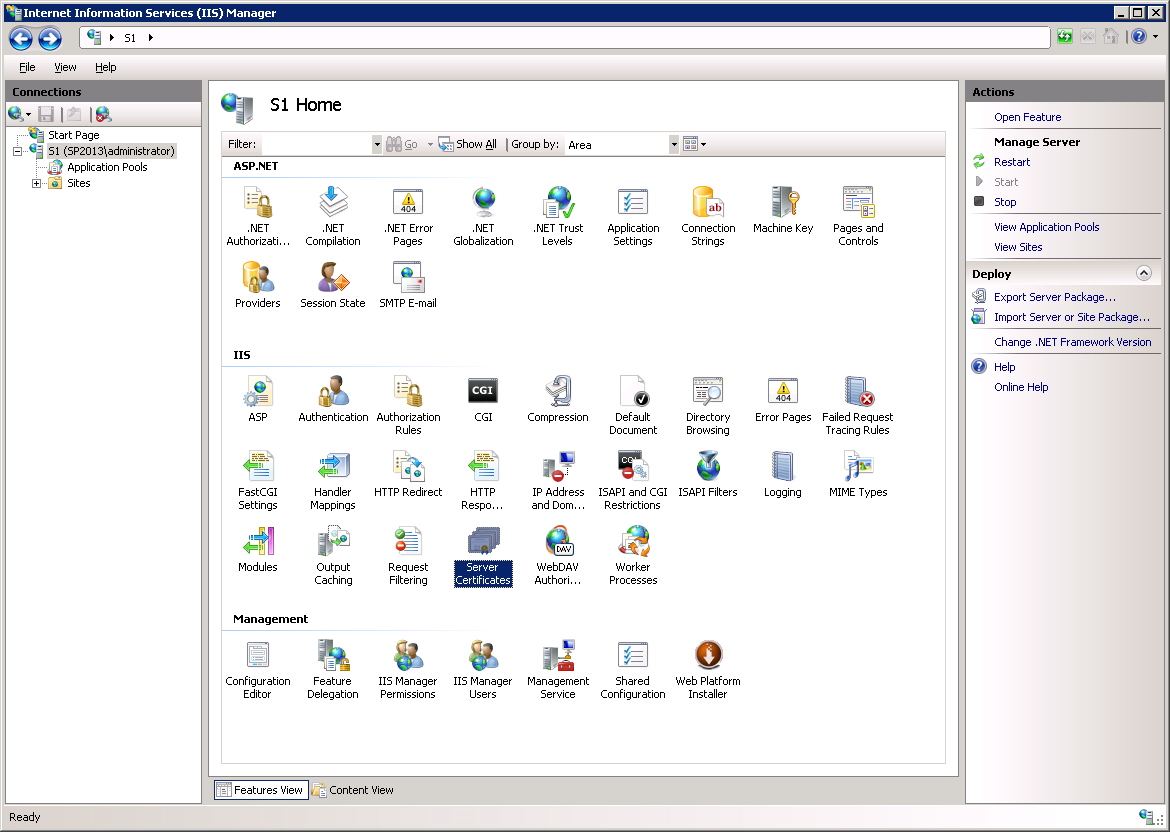
Task: Open the Machine Key feature
Action: 783,208
